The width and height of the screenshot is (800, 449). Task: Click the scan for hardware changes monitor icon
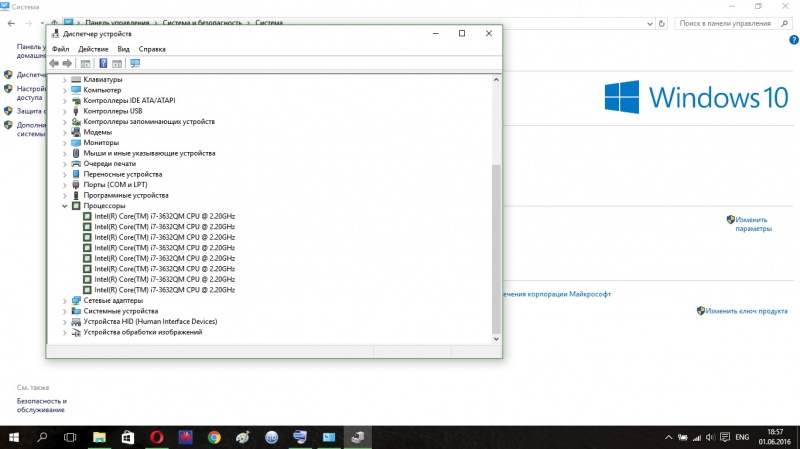(x=135, y=63)
